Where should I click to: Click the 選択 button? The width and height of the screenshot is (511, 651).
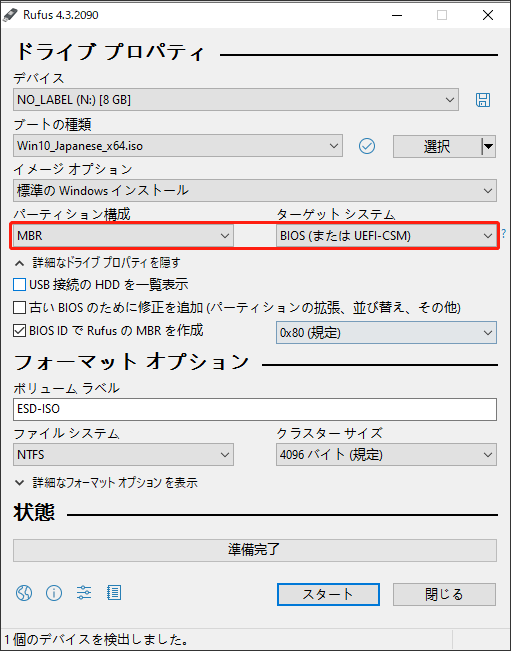pyautogui.click(x=437, y=146)
